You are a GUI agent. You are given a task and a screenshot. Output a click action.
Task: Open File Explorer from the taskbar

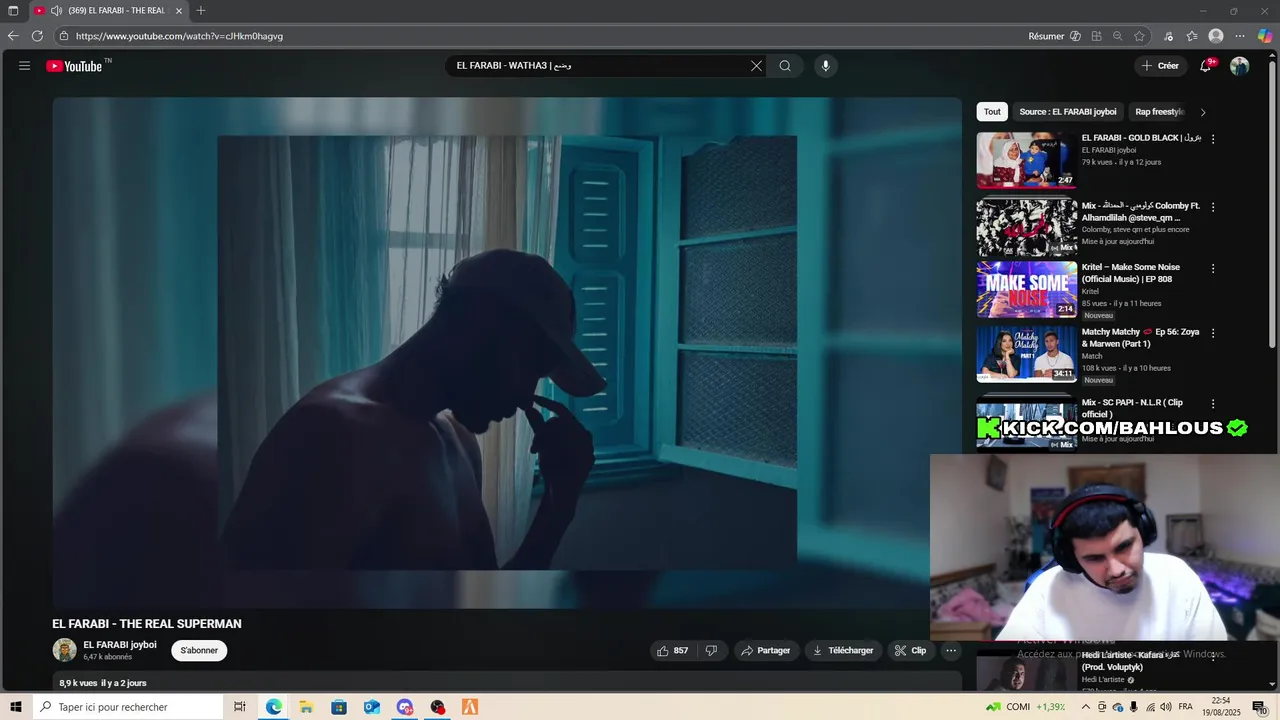point(306,707)
